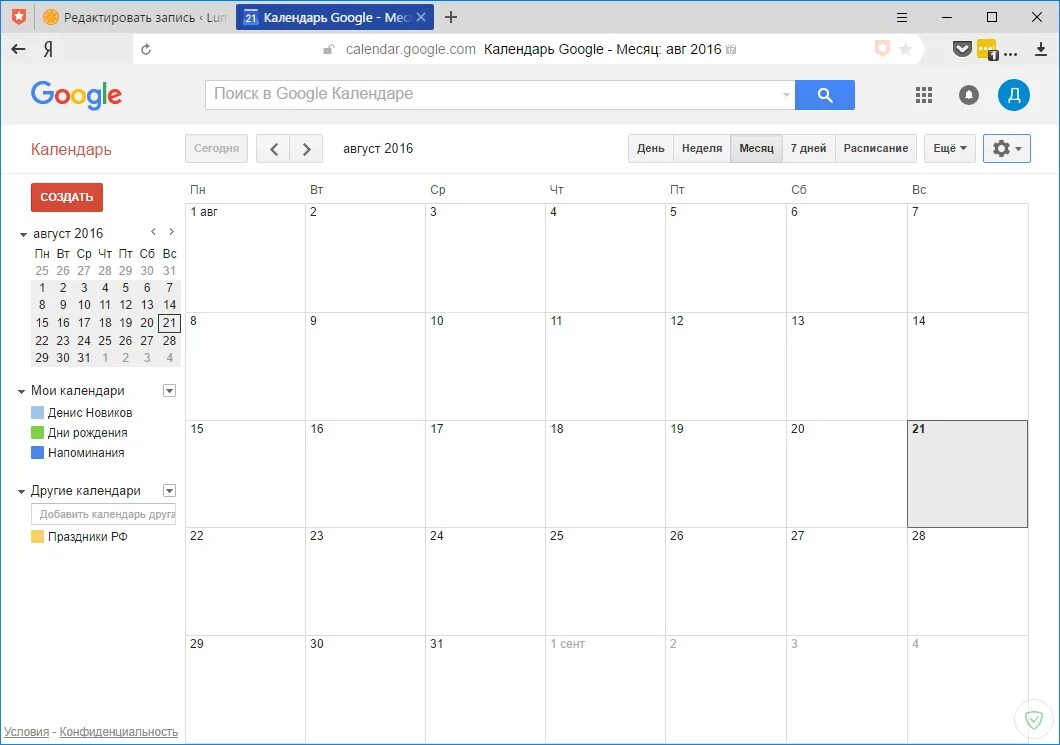The height and width of the screenshot is (745, 1060).
Task: Click the Google logo
Action: 76,95
